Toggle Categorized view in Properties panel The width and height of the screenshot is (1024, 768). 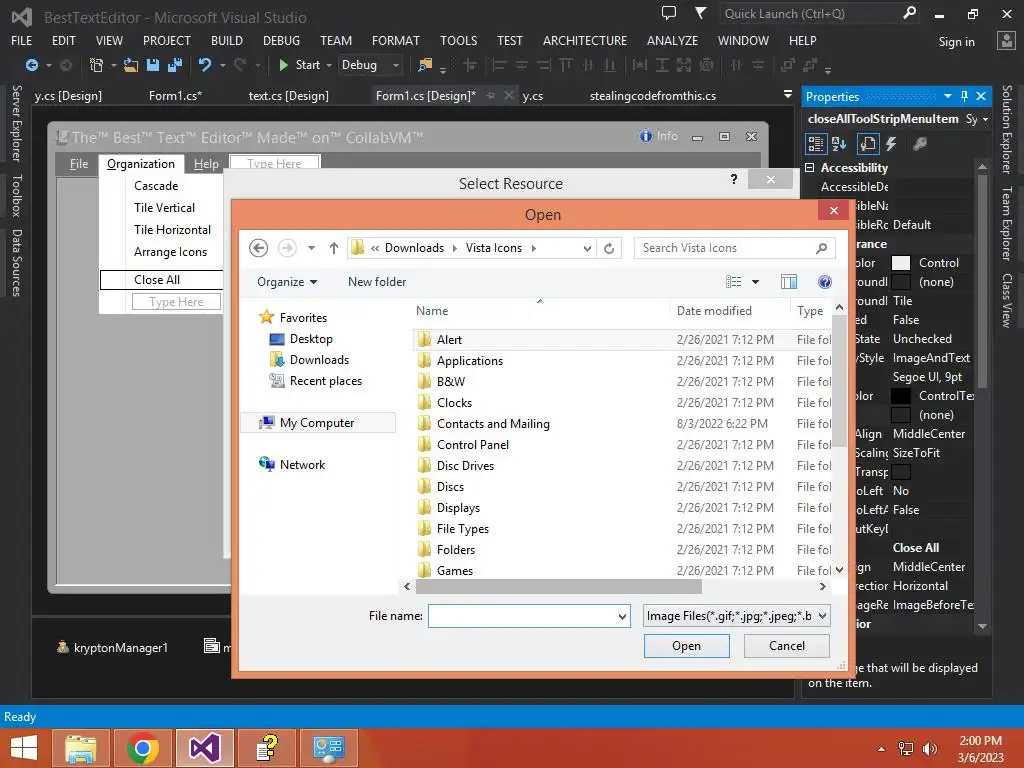coord(815,144)
